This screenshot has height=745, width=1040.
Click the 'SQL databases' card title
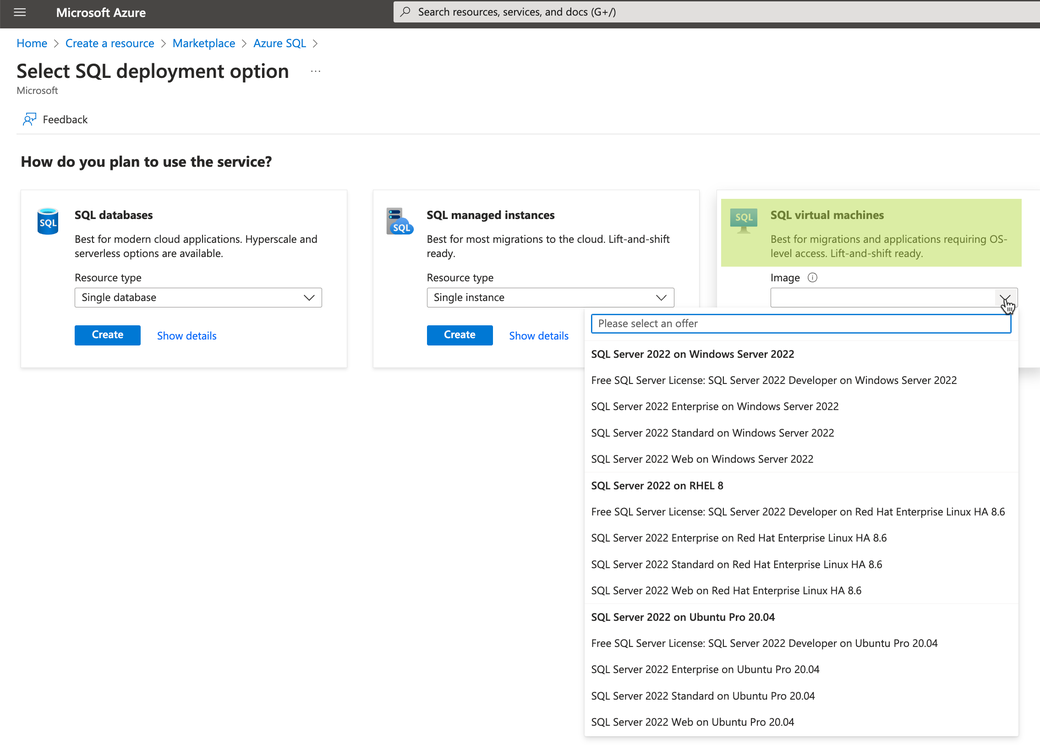[113, 215]
